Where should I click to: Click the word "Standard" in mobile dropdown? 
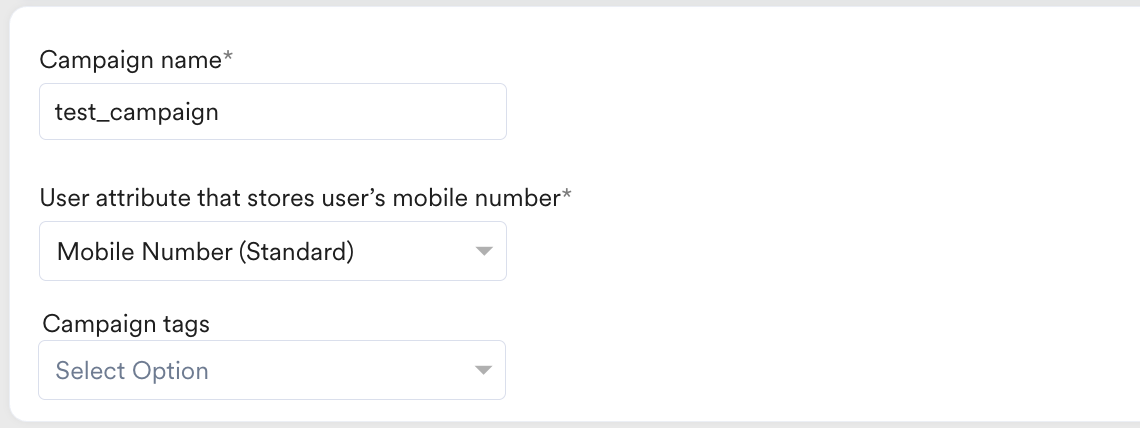(x=297, y=251)
